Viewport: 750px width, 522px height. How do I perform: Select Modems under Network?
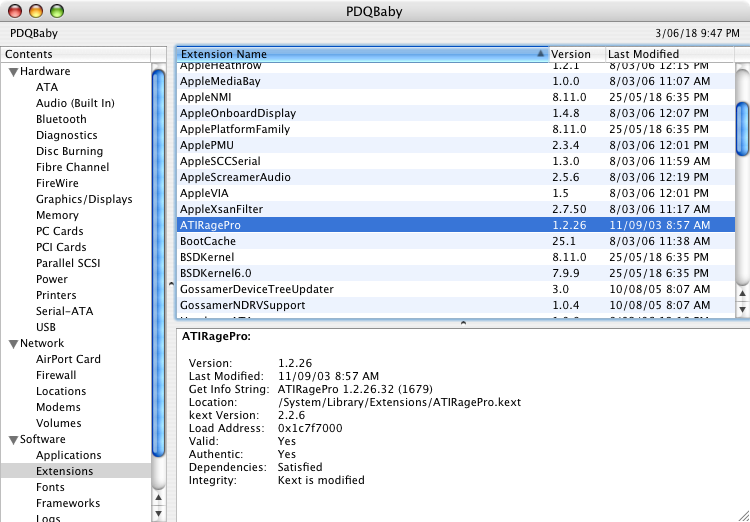coord(58,407)
